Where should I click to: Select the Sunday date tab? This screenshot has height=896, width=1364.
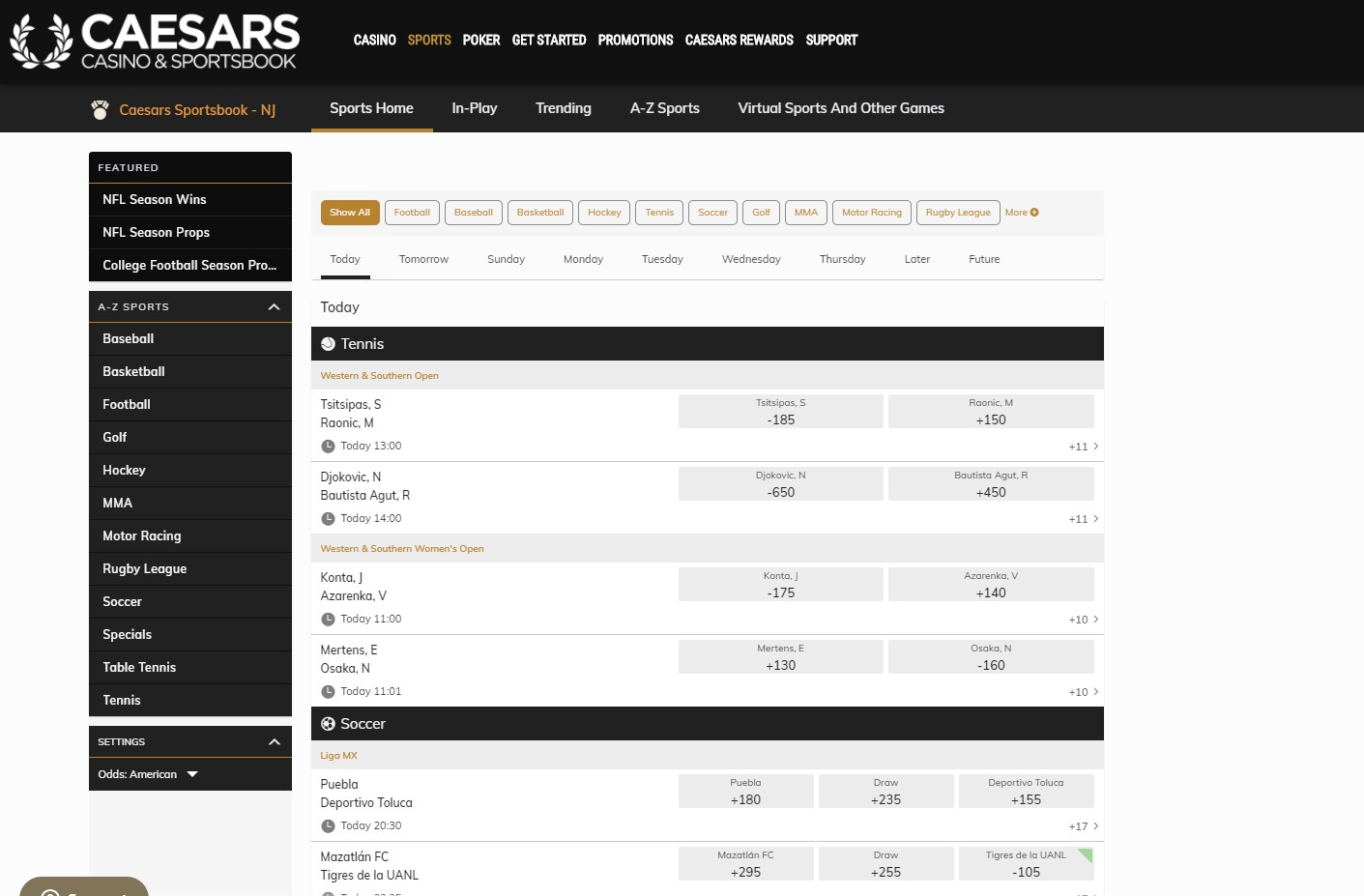pyautogui.click(x=506, y=259)
